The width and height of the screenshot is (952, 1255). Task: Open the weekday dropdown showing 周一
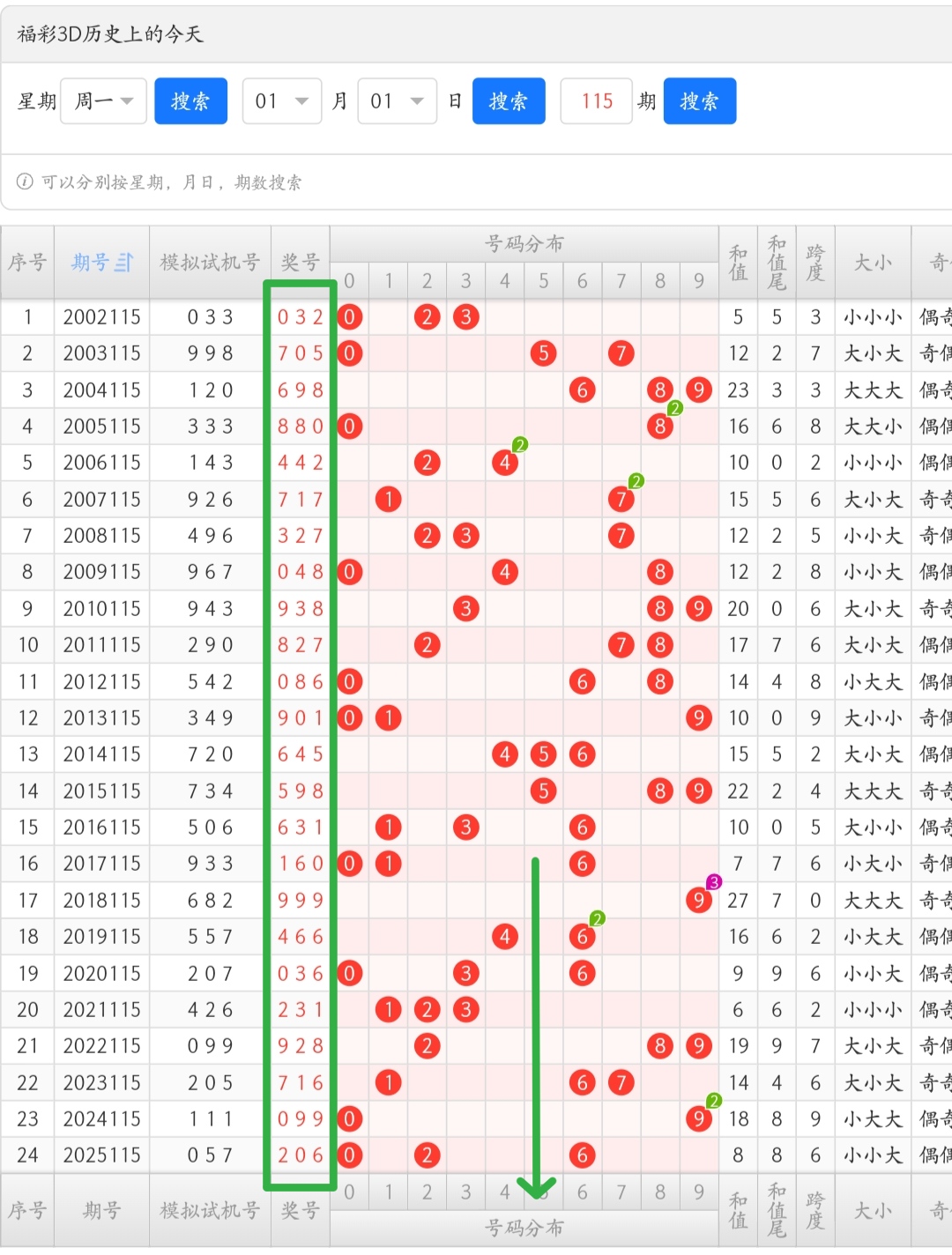(103, 101)
